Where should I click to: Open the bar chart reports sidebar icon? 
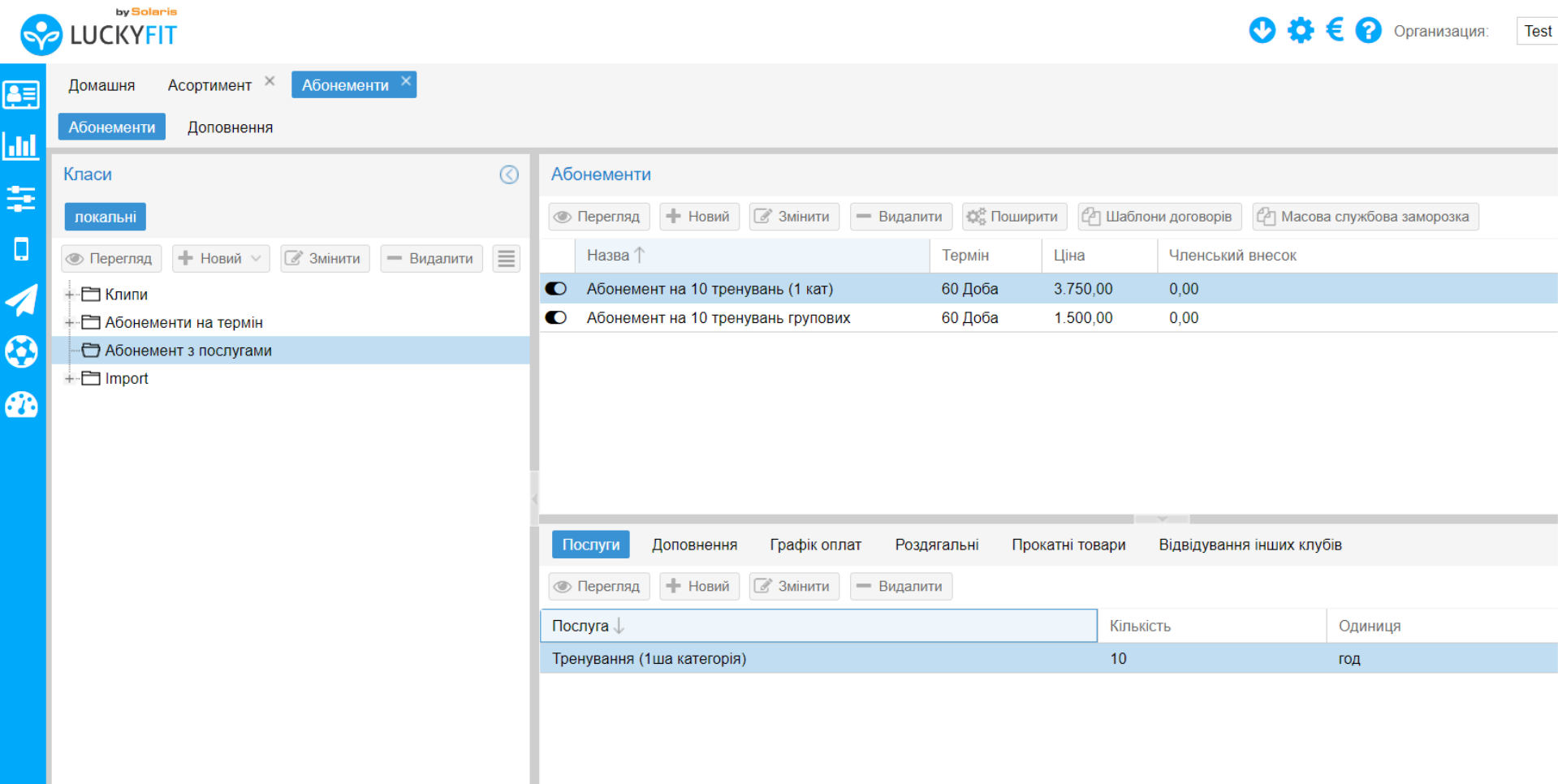21,146
